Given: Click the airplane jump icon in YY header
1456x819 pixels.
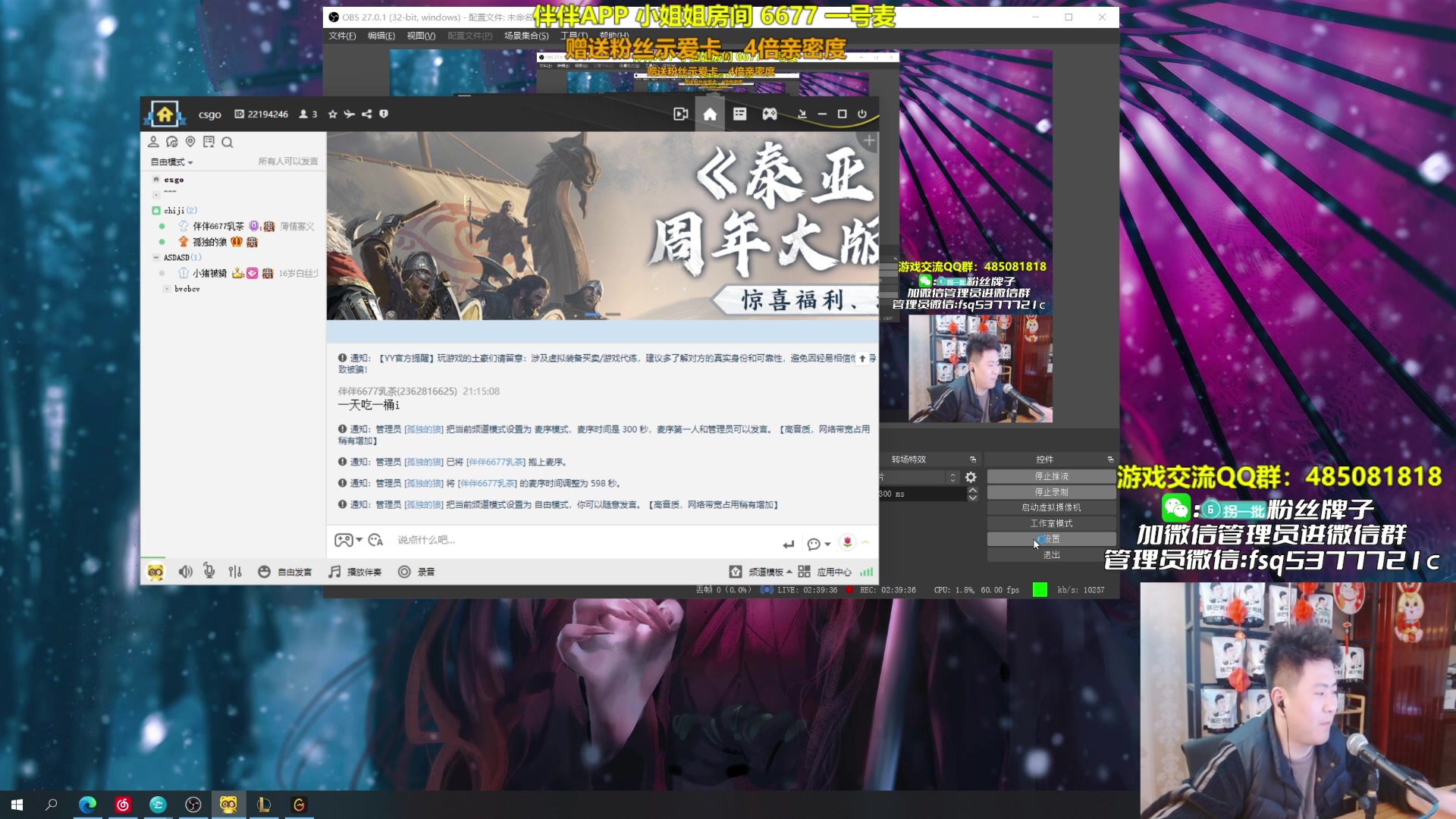Looking at the screenshot, I should click(x=349, y=114).
